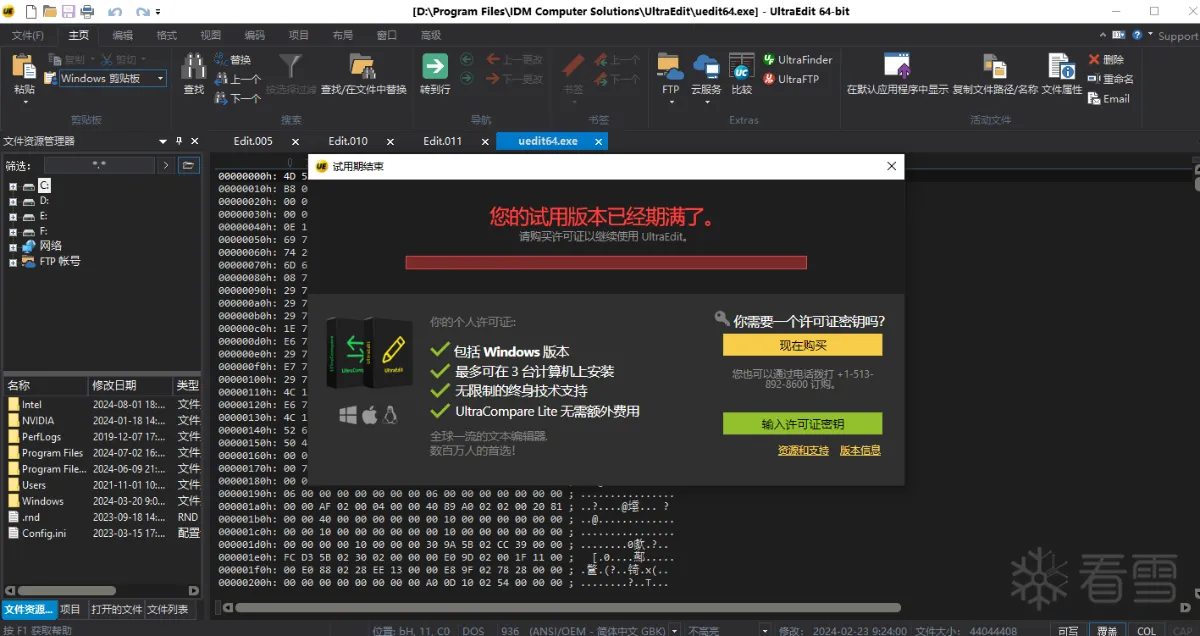The width and height of the screenshot is (1200, 636).
Task: Toggle the 可写 writable status indicator
Action: [1068, 631]
